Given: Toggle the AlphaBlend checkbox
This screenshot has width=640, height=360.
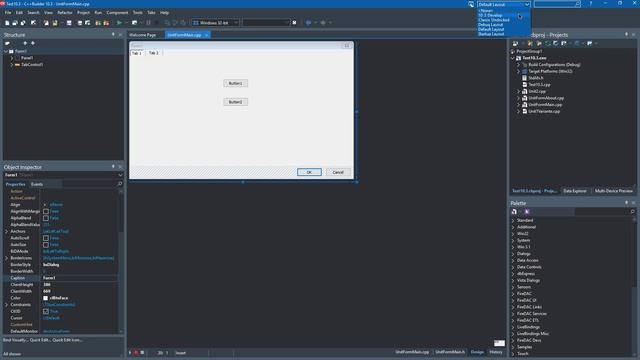Looking at the screenshot, I should coord(46,218).
